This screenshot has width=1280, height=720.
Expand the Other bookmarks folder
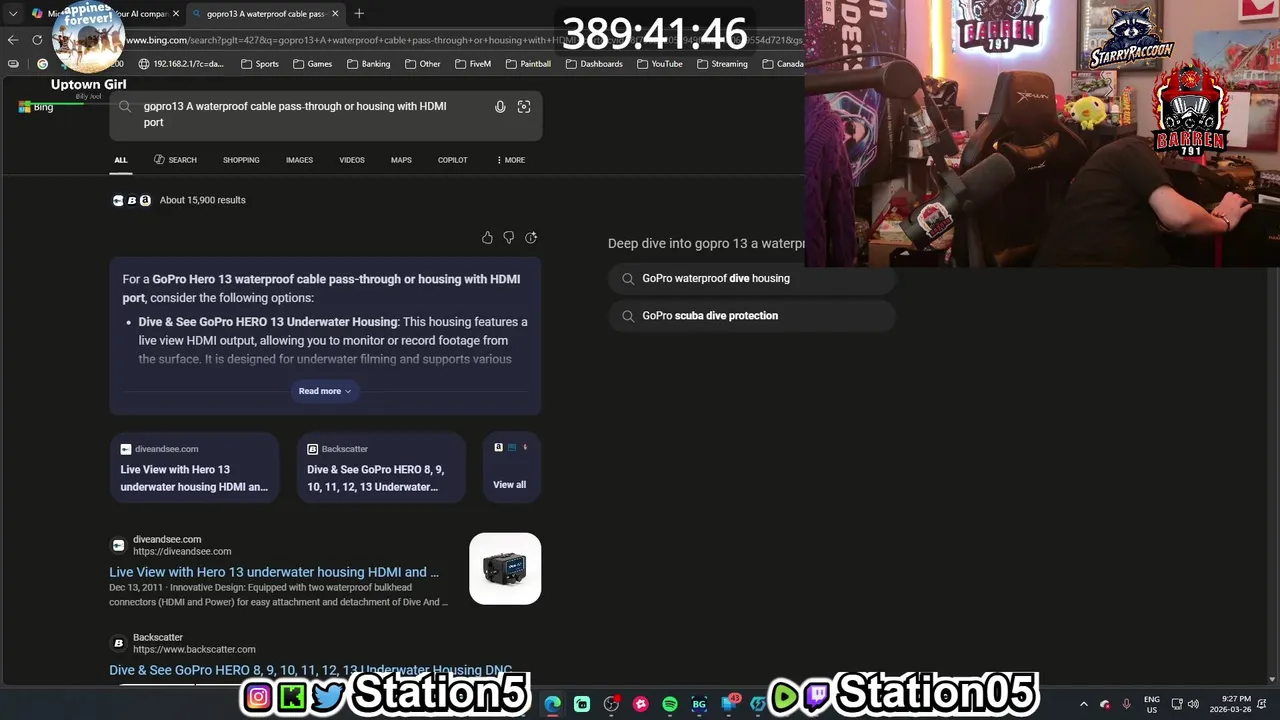click(x=423, y=64)
